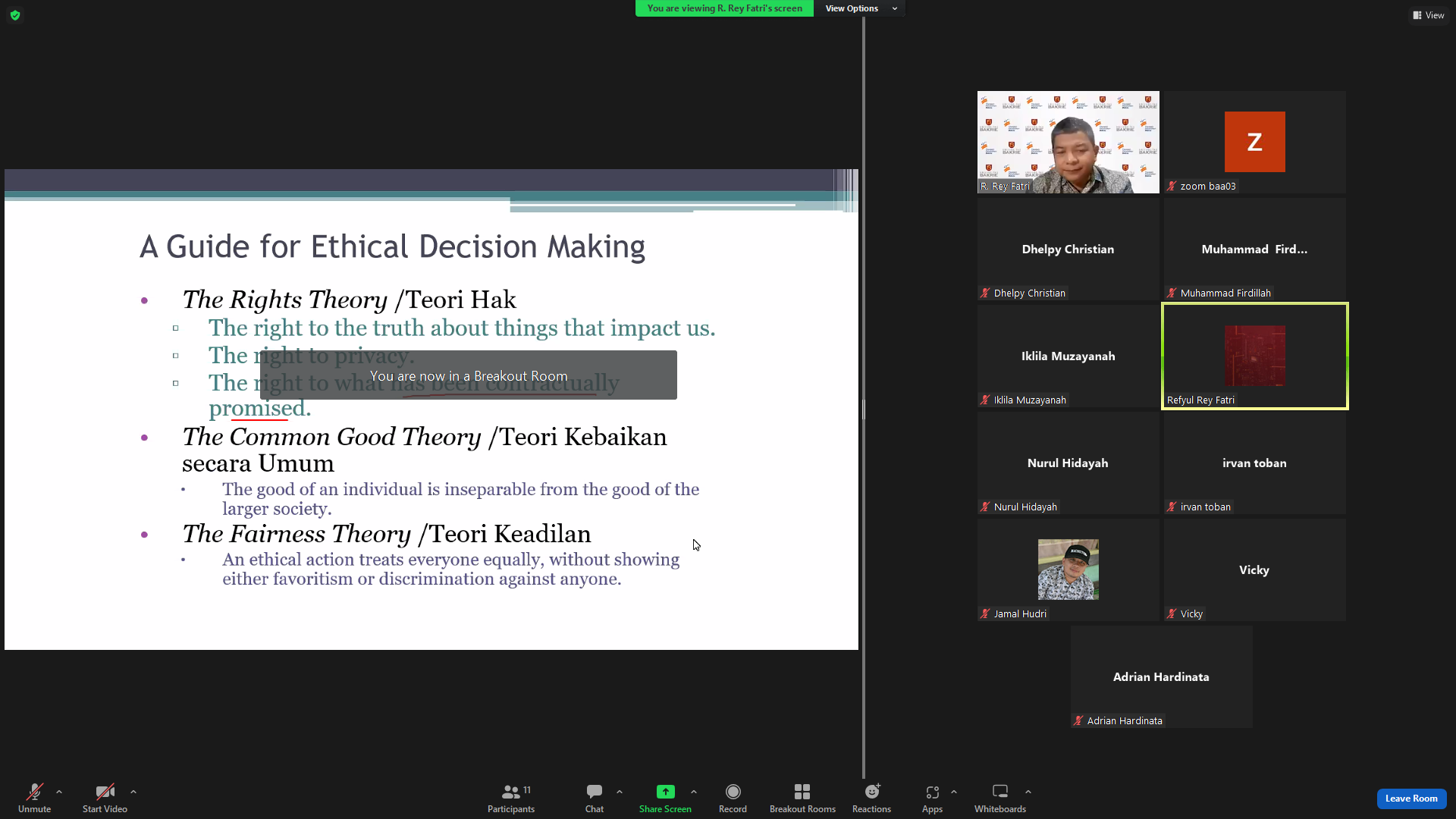This screenshot has height=819, width=1456.
Task: Click the View layout button
Action: pos(1429,15)
